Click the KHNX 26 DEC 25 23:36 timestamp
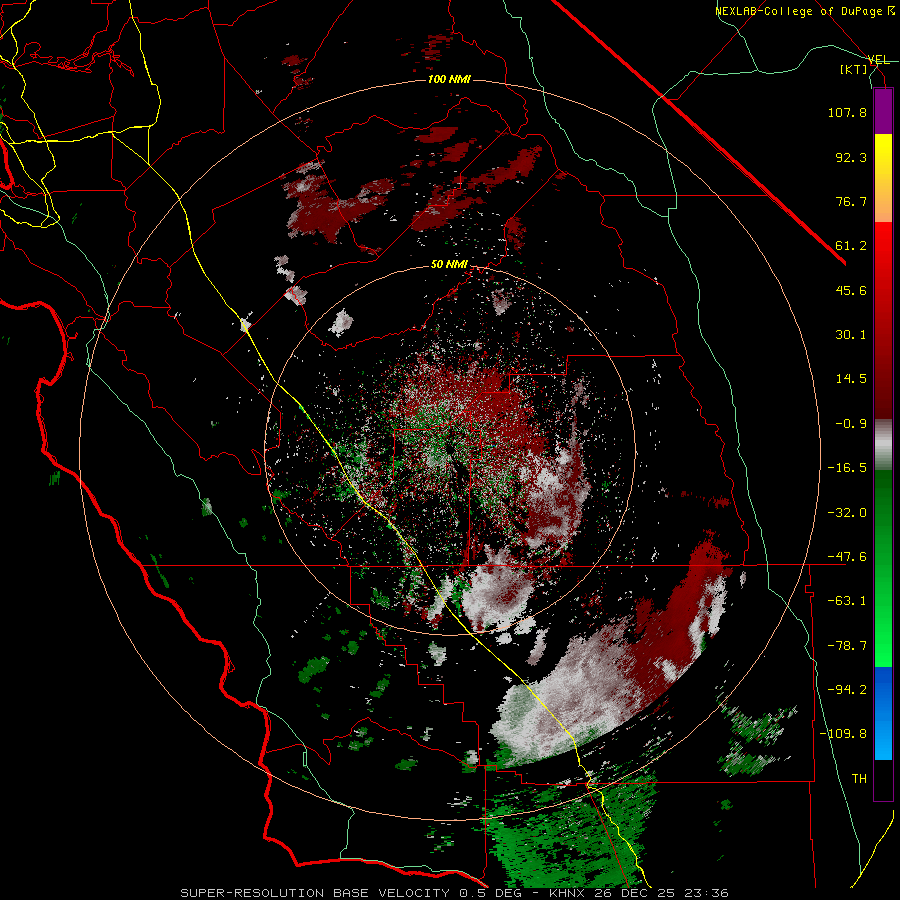 coord(639,893)
